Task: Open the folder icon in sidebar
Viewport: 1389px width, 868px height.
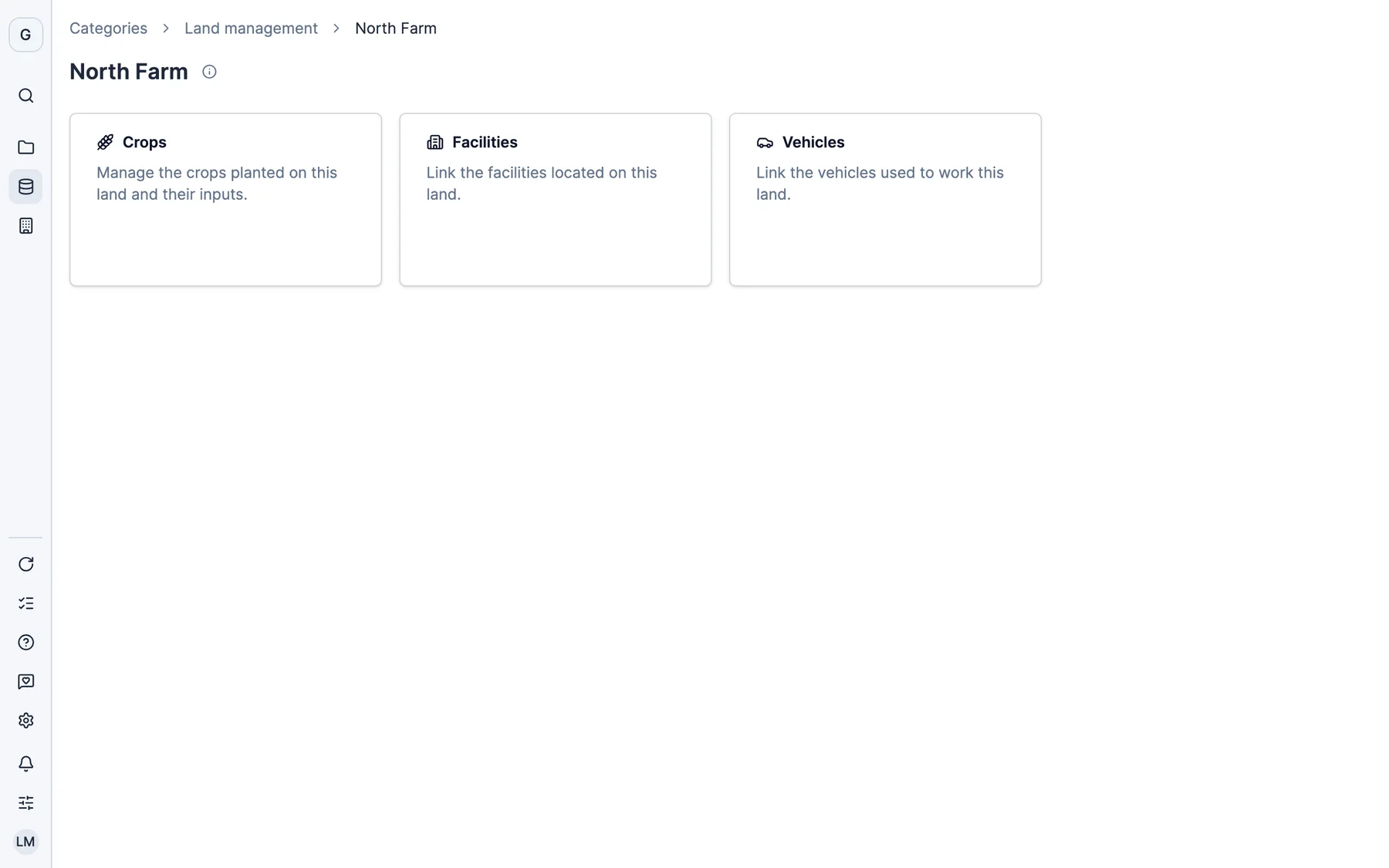Action: point(25,147)
